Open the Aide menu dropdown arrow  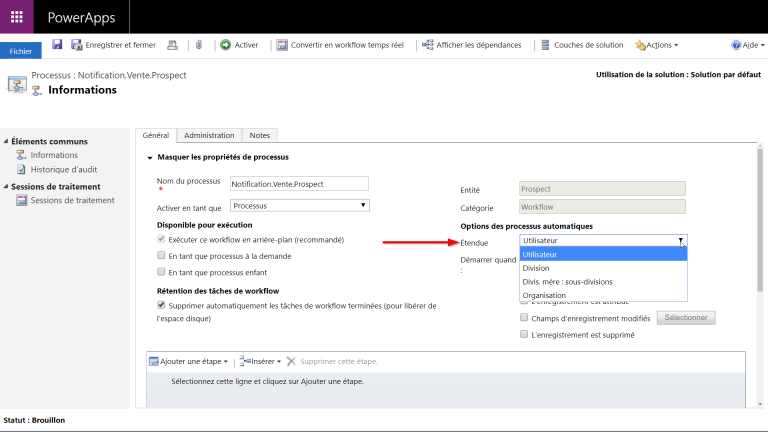(763, 46)
